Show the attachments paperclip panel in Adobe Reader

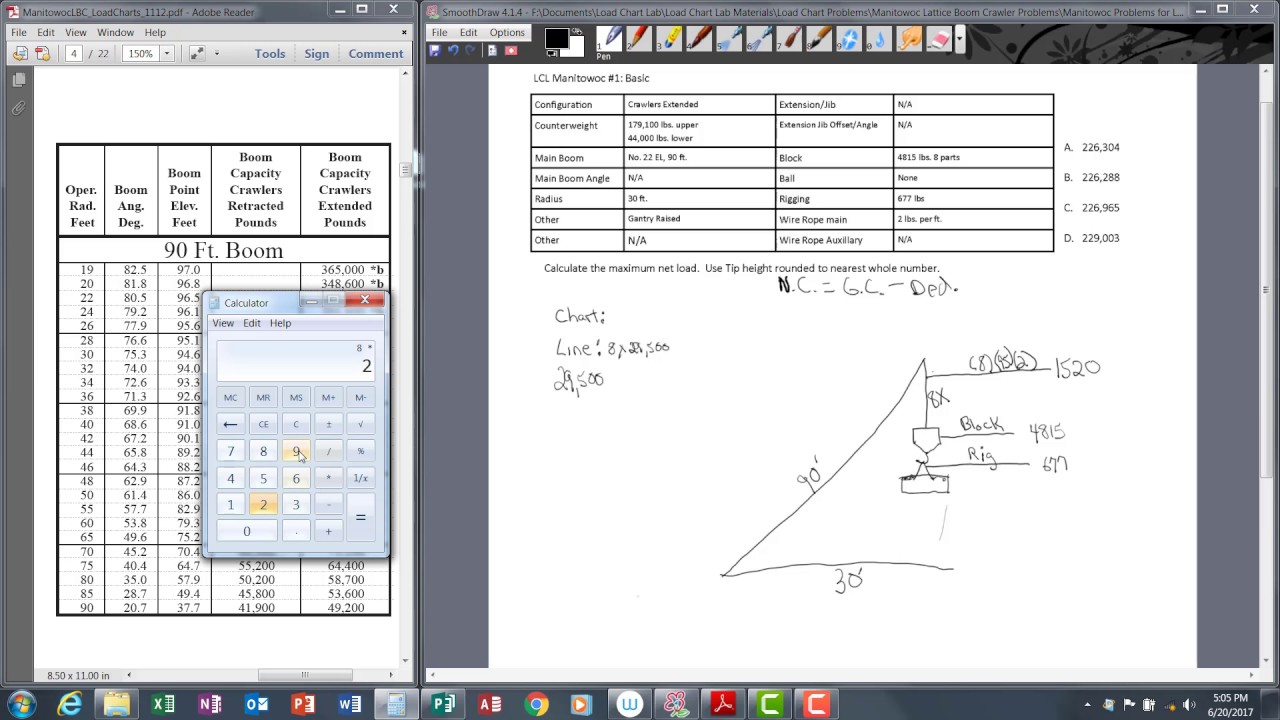pyautogui.click(x=19, y=108)
